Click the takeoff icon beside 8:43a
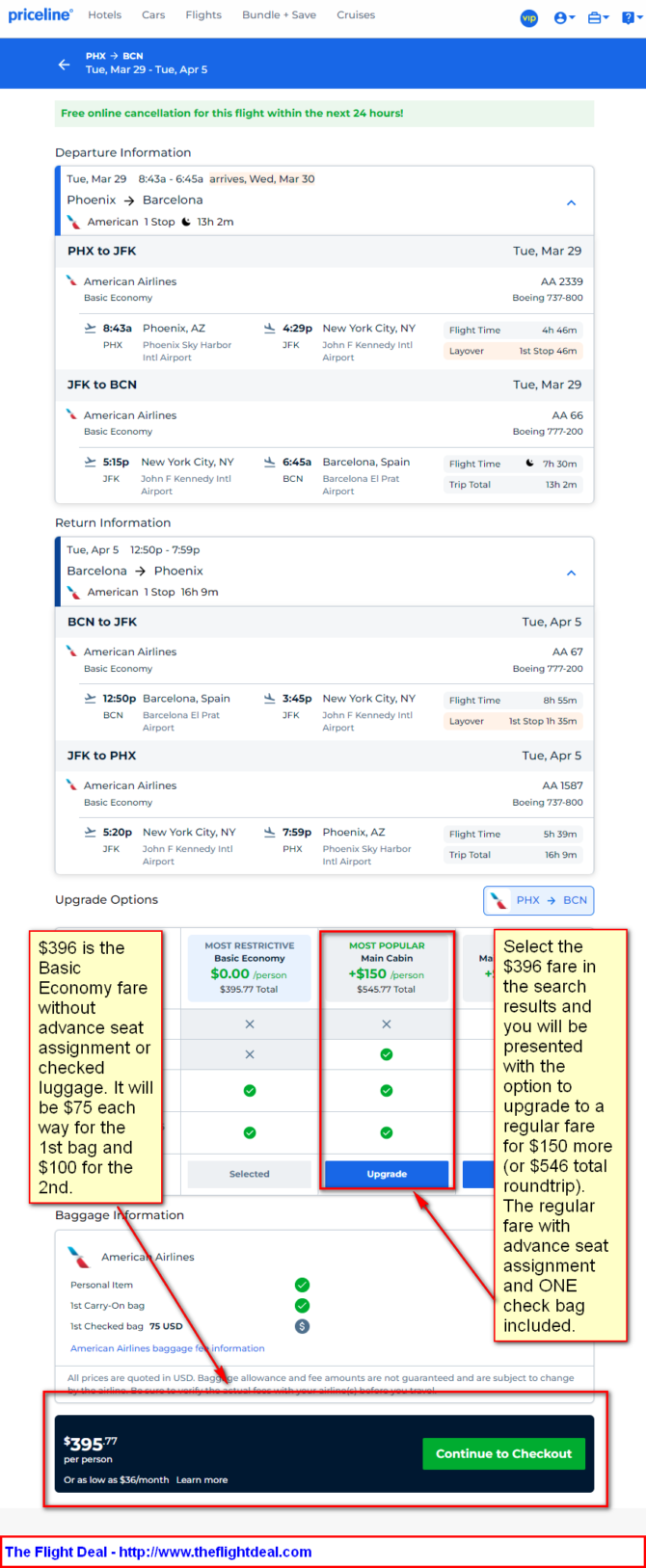 pos(91,329)
